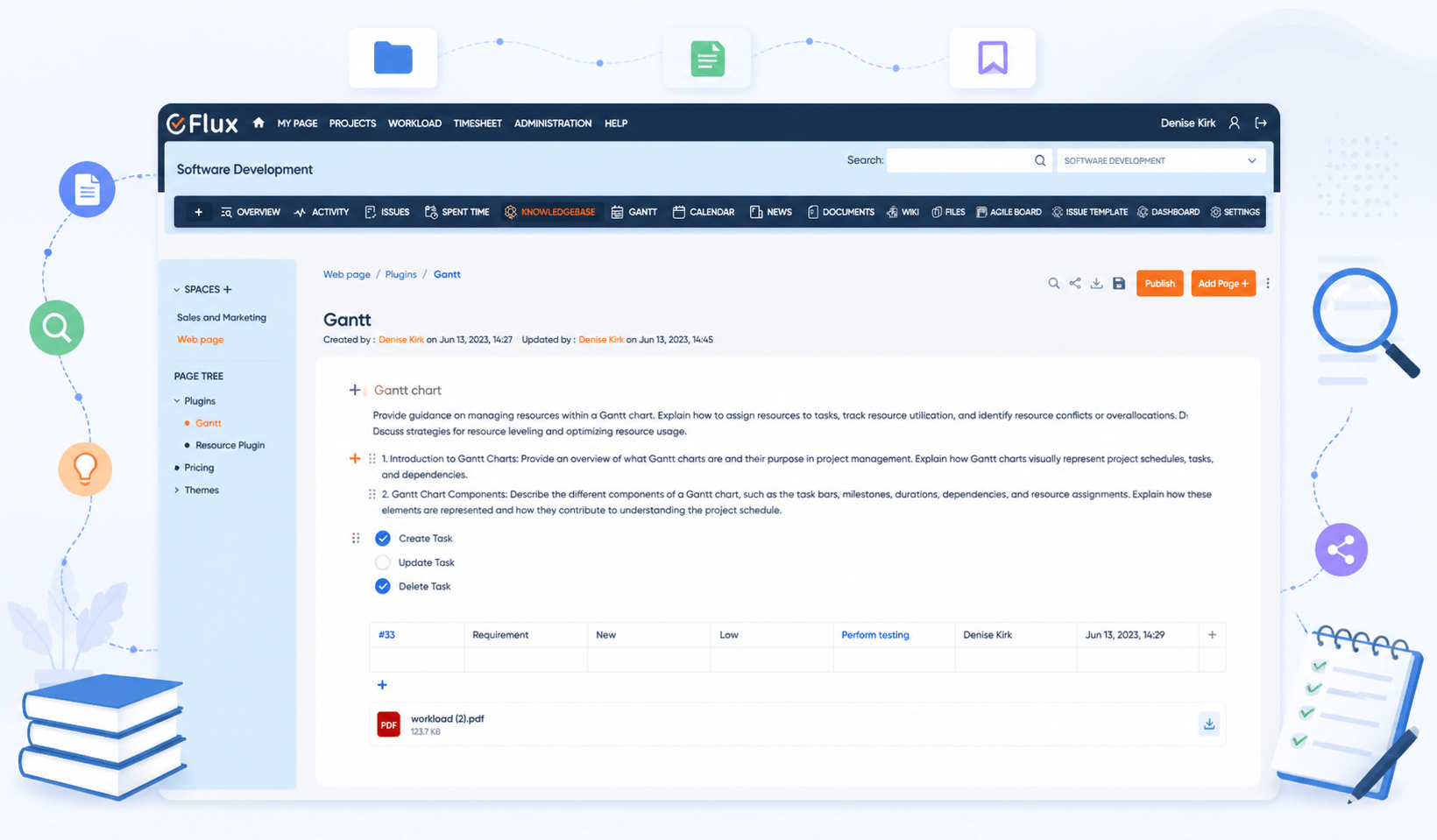1437x840 pixels.
Task: Open the Web page breadcrumb link
Action: click(x=346, y=274)
